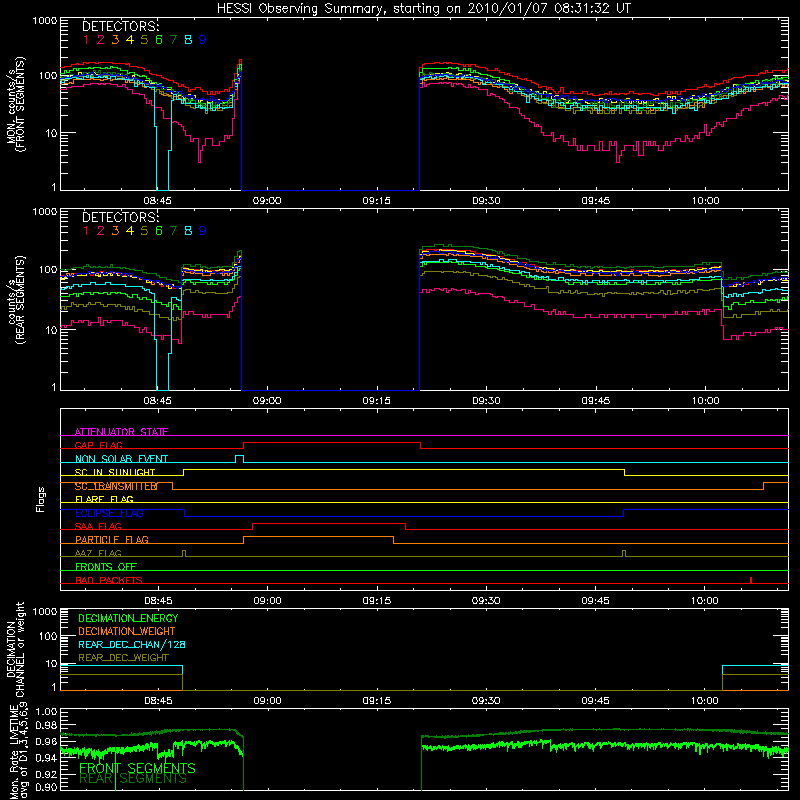Select olive detector 5 in front panel legend
The image size is (800, 800).
point(144,40)
